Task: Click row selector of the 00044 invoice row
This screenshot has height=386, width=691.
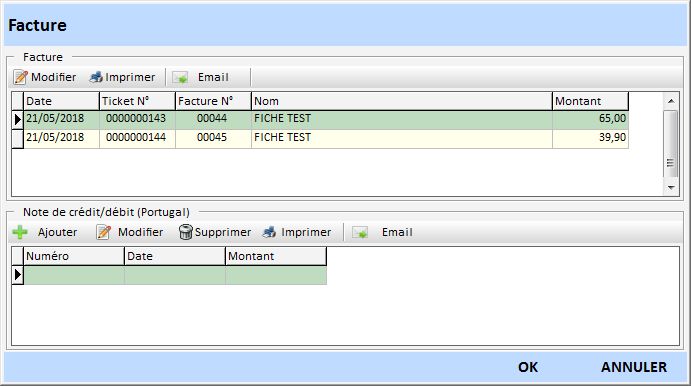Action: 18,119
